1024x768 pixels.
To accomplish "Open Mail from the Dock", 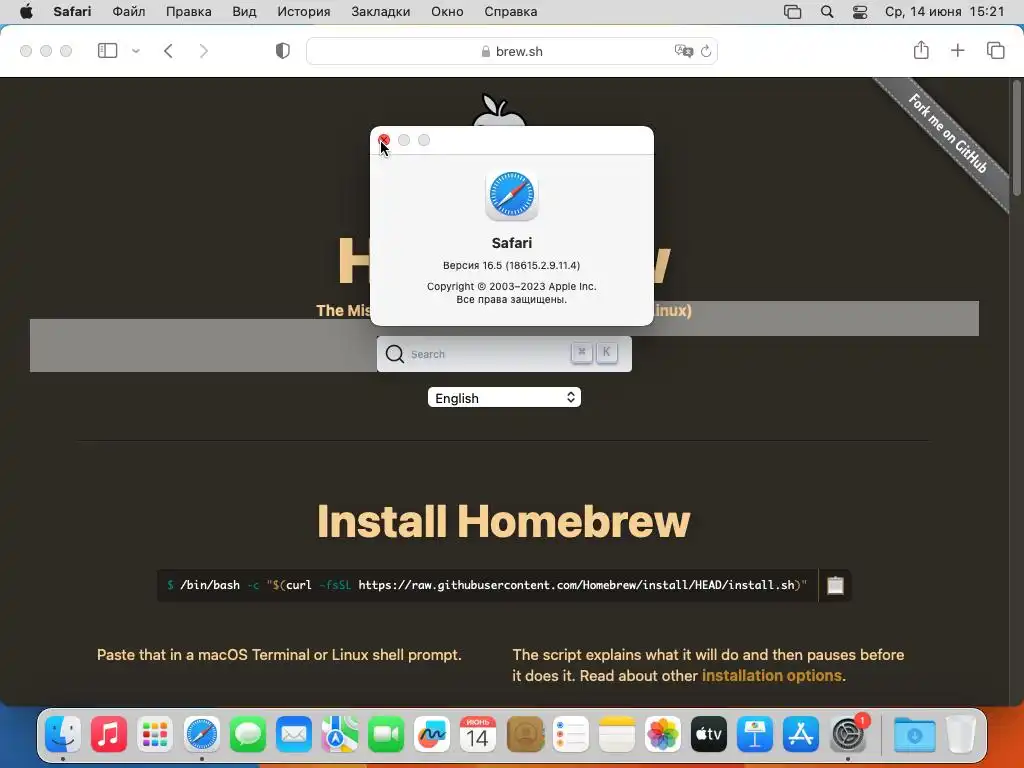I will [293, 734].
